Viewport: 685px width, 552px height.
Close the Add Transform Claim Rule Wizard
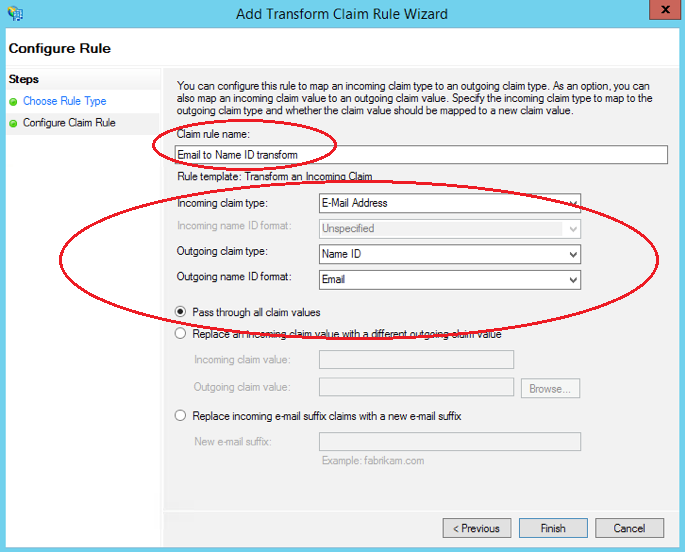pyautogui.click(x=664, y=10)
